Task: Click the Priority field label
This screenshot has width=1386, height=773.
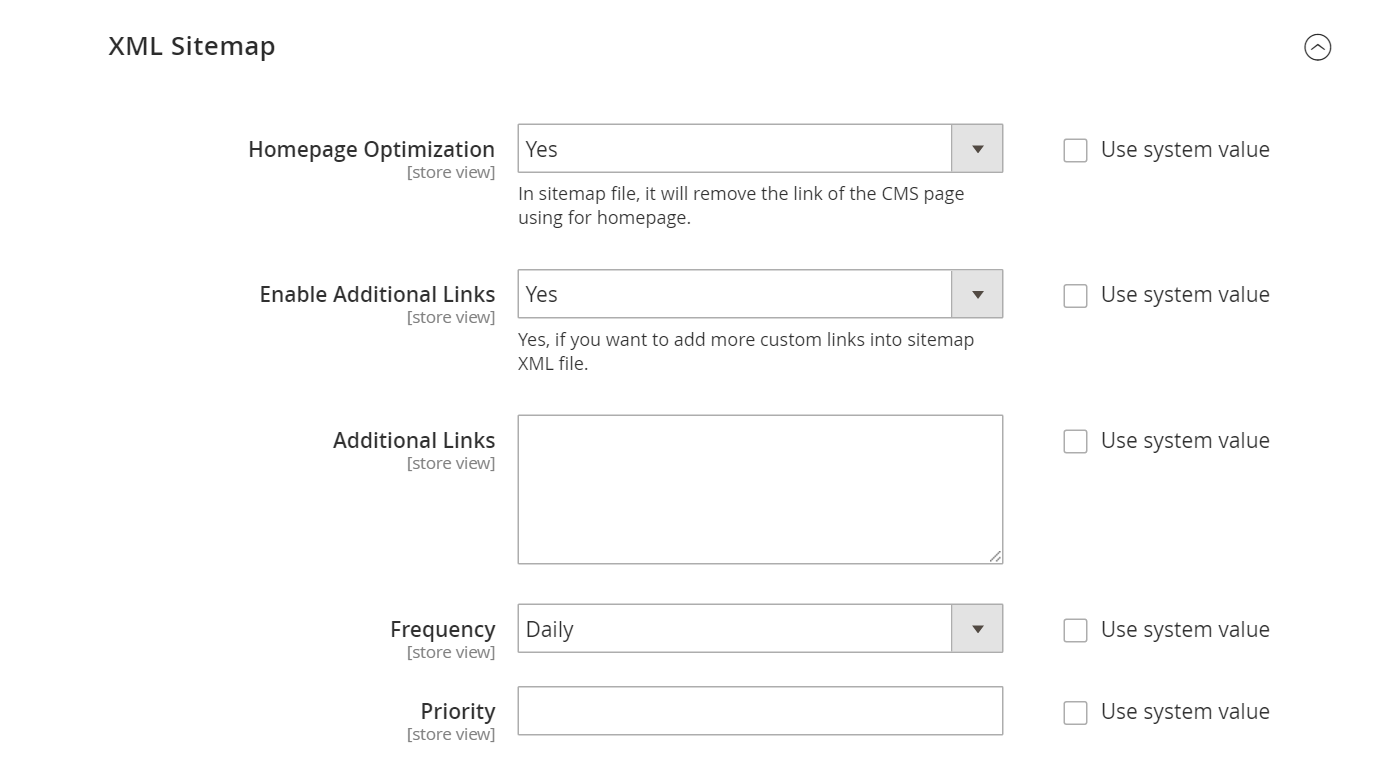Action: pyautogui.click(x=457, y=712)
